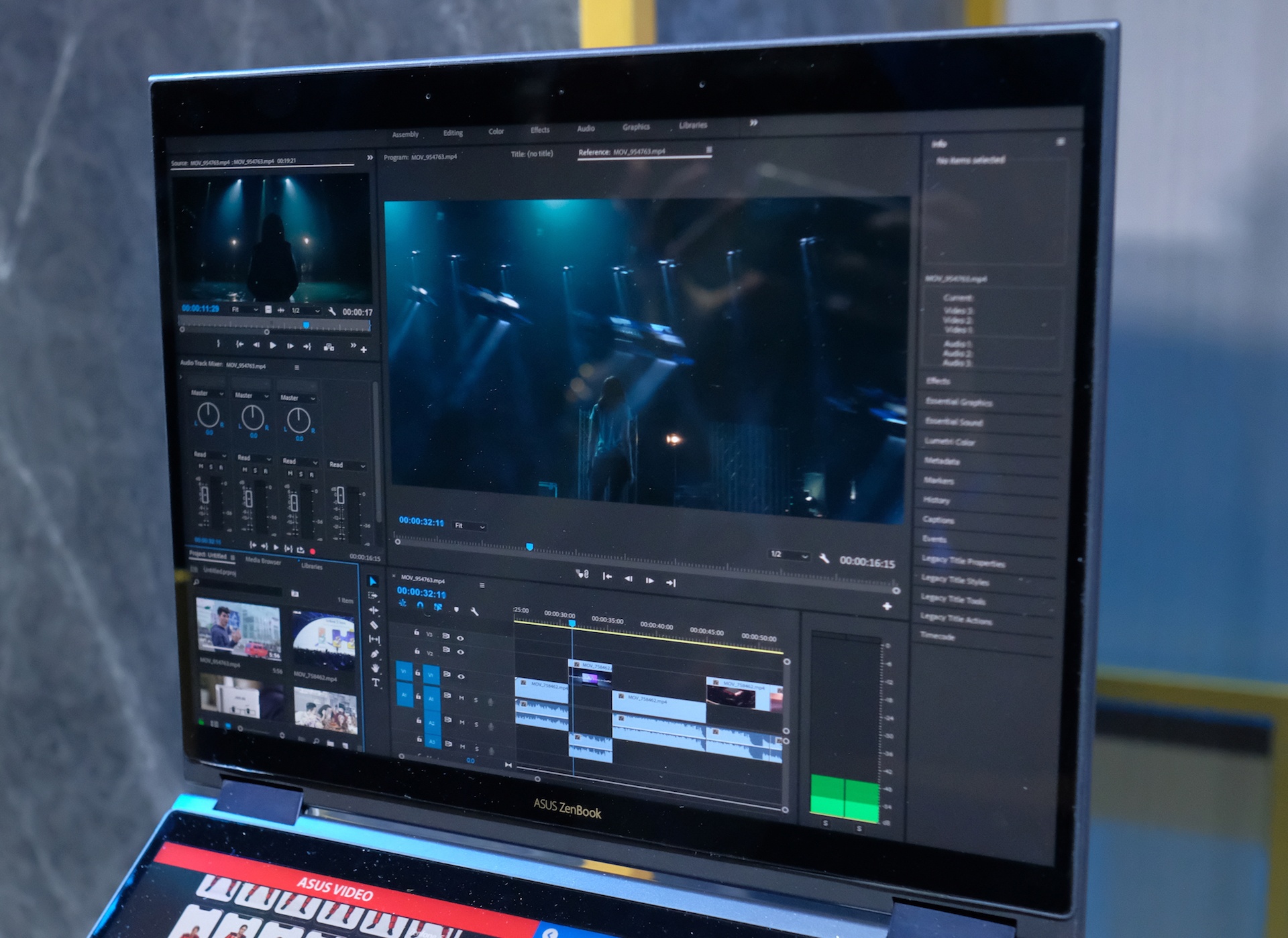Expand the Essential Graphics panel

[x=959, y=402]
